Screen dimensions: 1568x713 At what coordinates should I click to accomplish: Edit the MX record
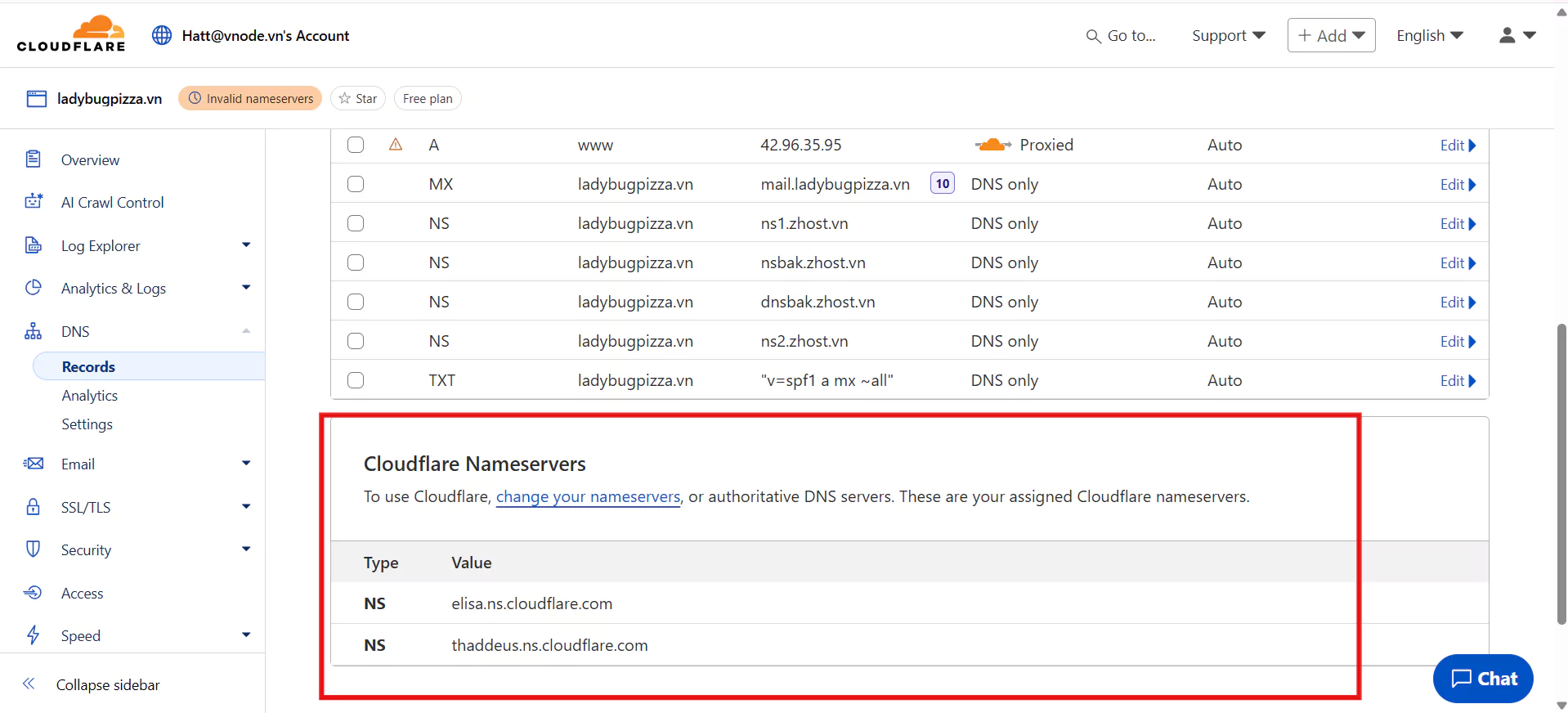1458,185
